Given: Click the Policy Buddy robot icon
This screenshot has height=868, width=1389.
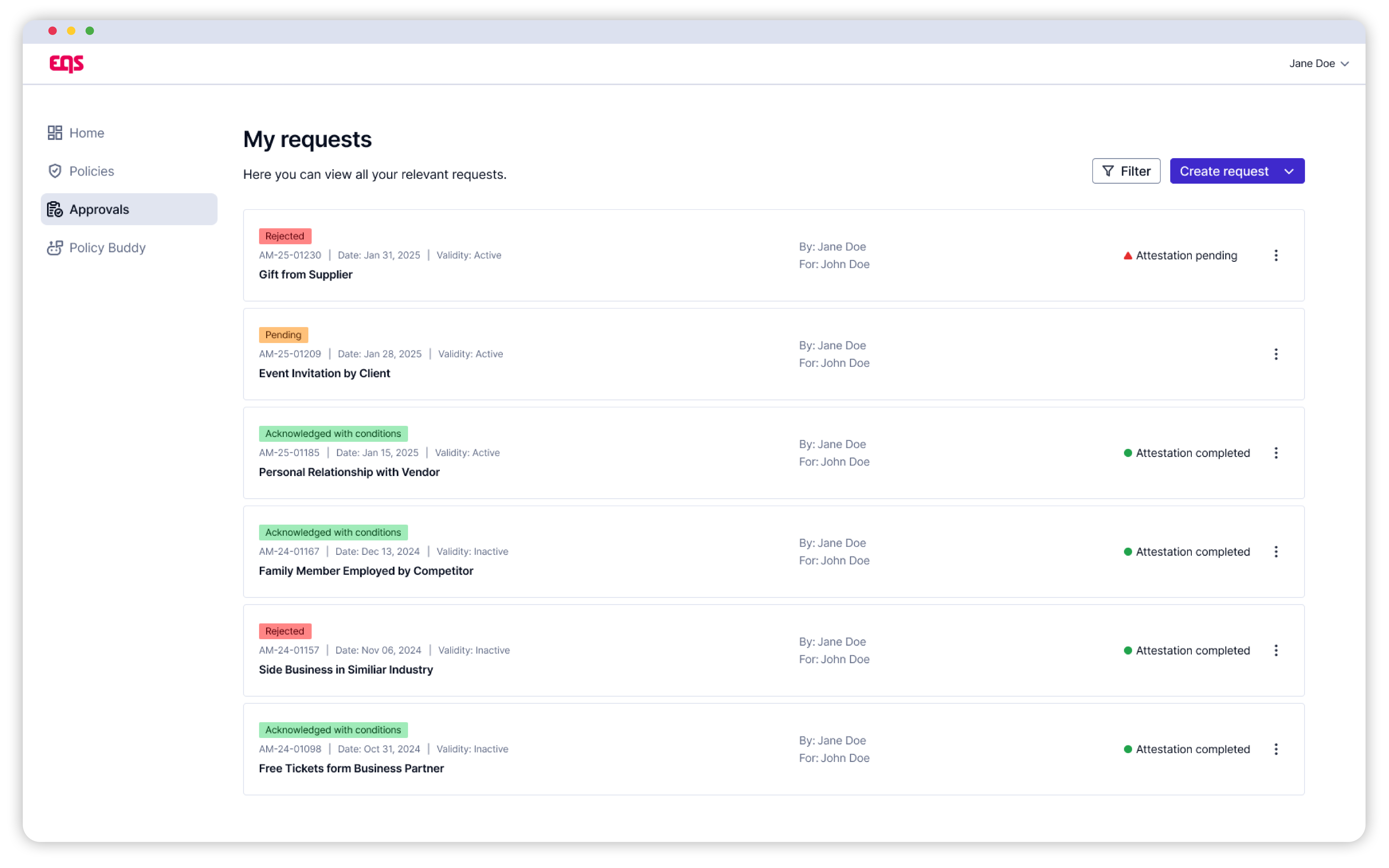Looking at the screenshot, I should click(x=55, y=247).
